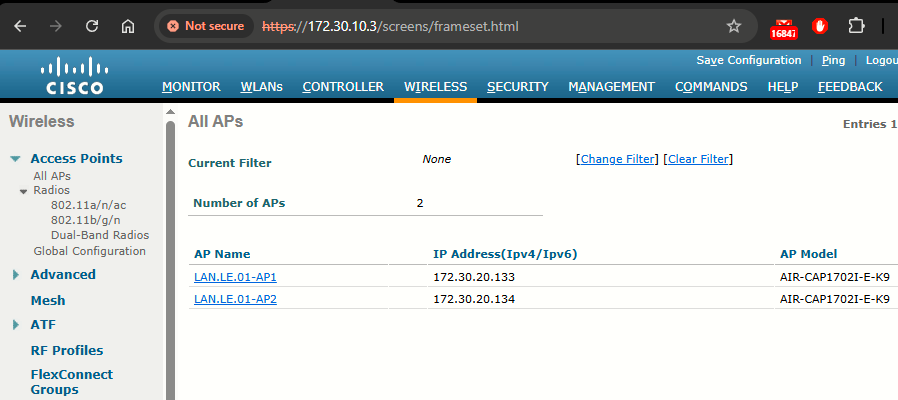Expand the ATF section arrow
898x400 pixels.
pyautogui.click(x=16, y=325)
